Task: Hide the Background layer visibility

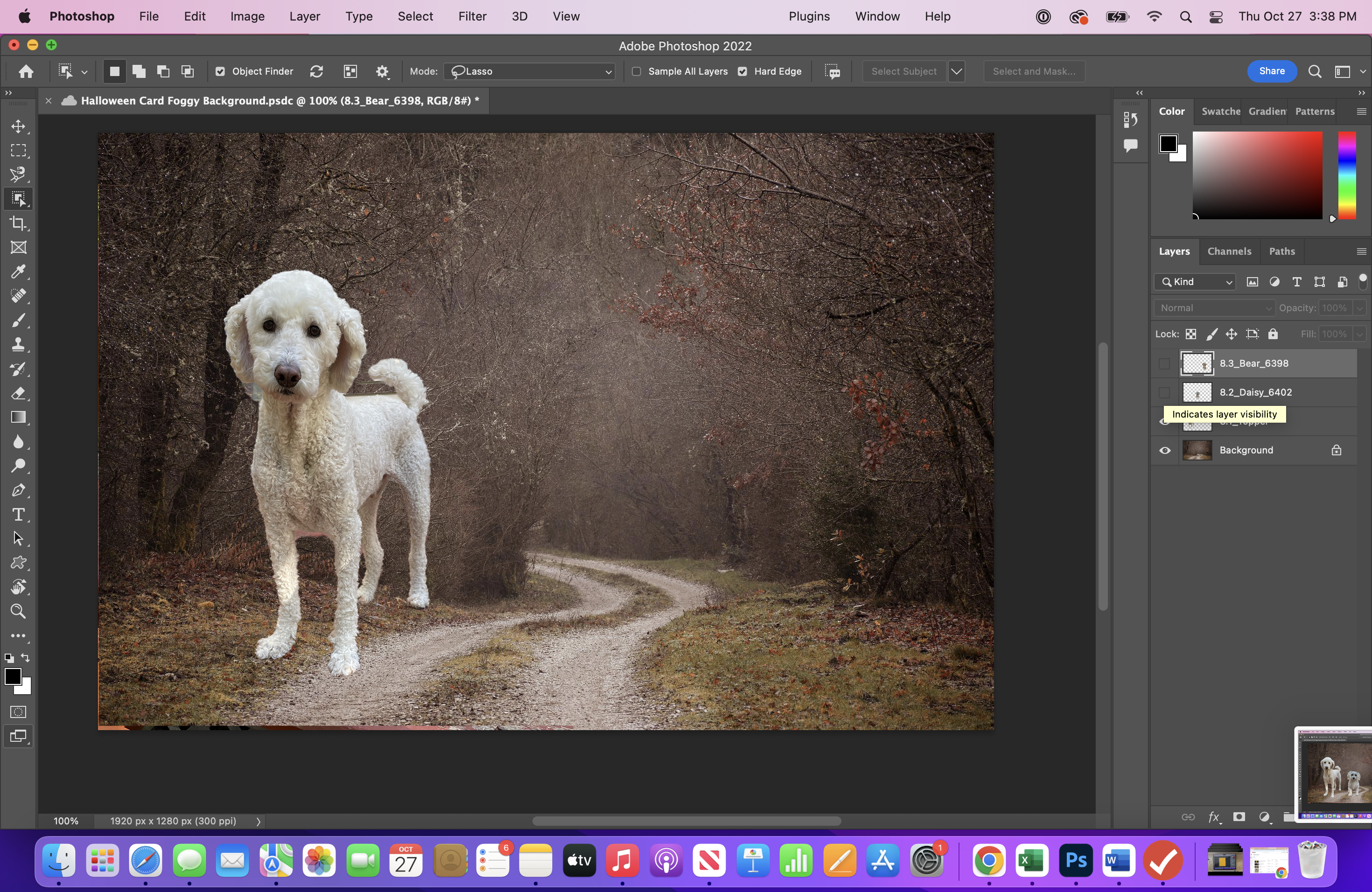Action: tap(1164, 451)
